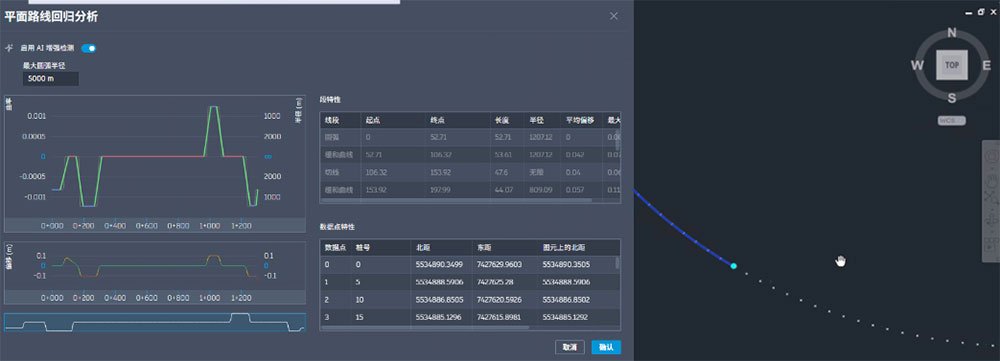Click easting cell 7427625.28
1000x361 pixels.
point(494,281)
